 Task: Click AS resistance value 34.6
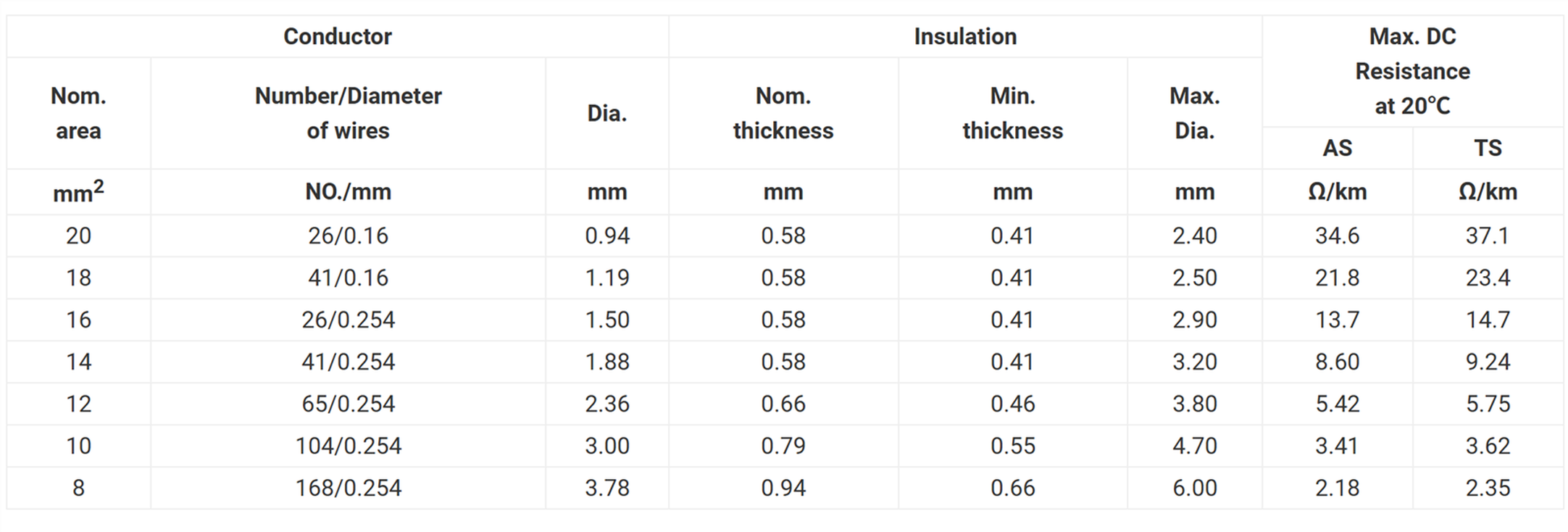pos(1337,236)
